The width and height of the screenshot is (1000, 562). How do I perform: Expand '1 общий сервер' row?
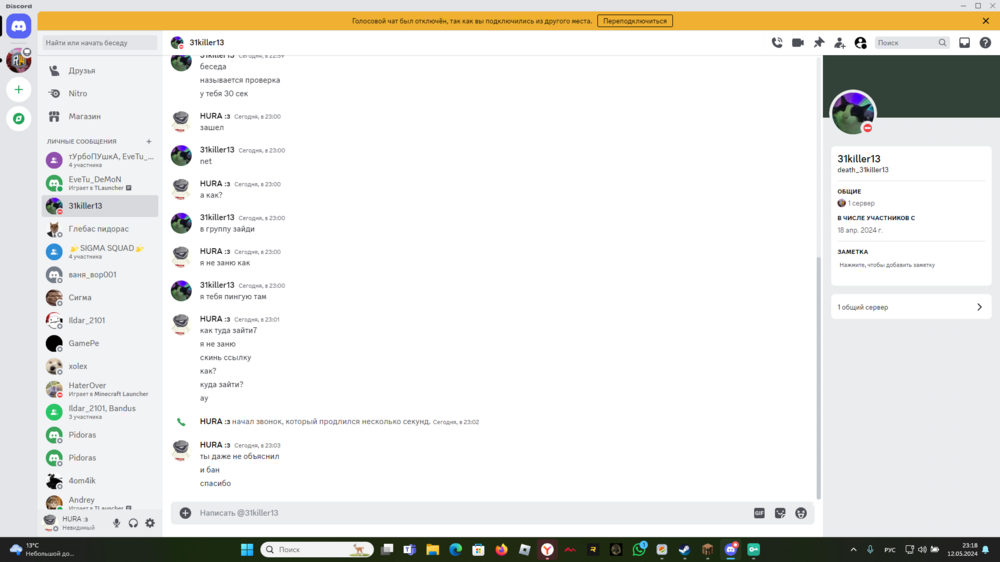(911, 307)
